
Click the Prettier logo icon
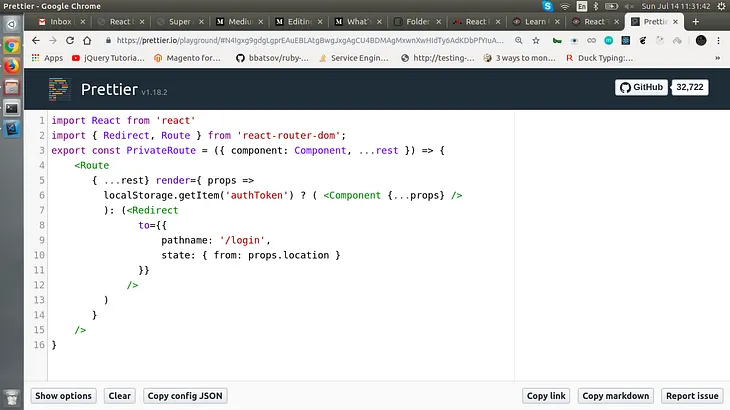(x=59, y=89)
